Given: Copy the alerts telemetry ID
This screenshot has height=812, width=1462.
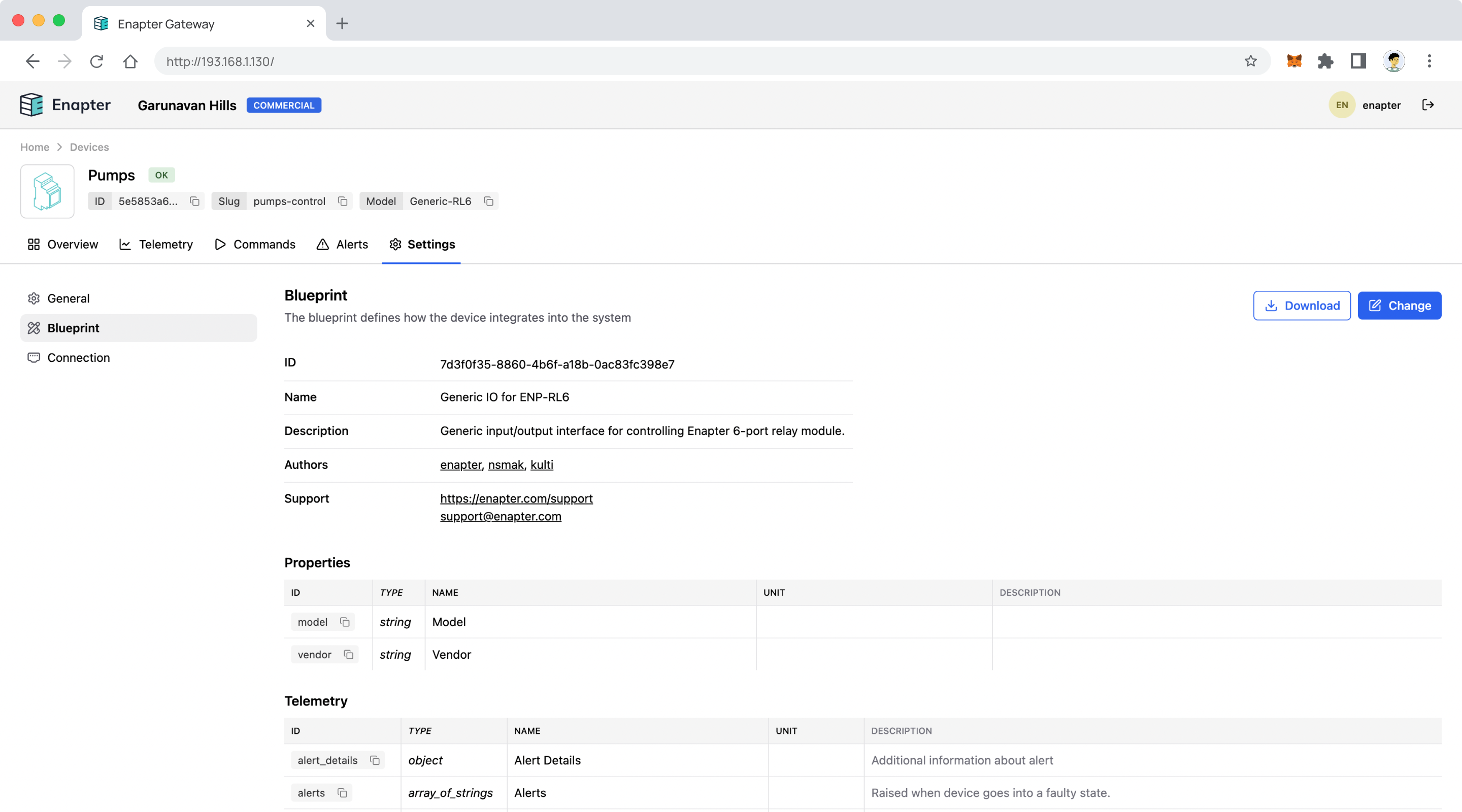Looking at the screenshot, I should (x=342, y=793).
